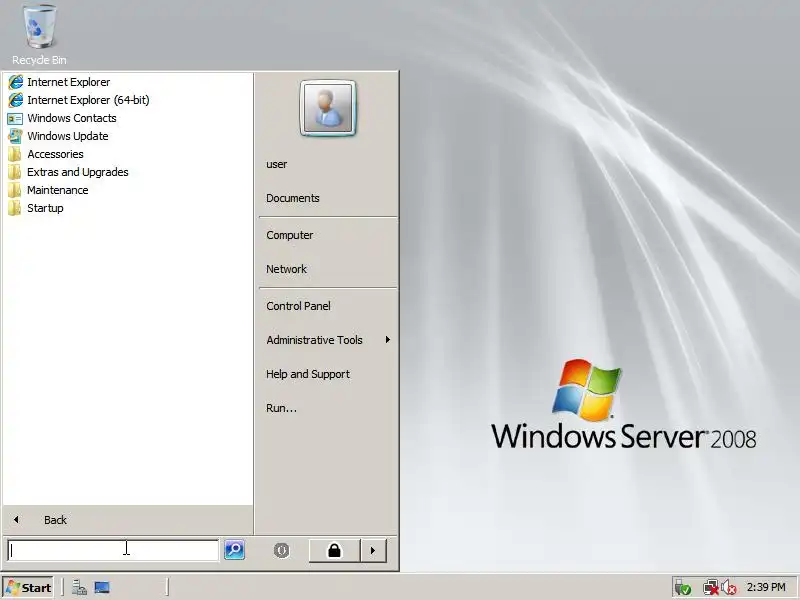800x600 pixels.
Task: Open shutdown options arrow next to lock
Action: pos(373,551)
